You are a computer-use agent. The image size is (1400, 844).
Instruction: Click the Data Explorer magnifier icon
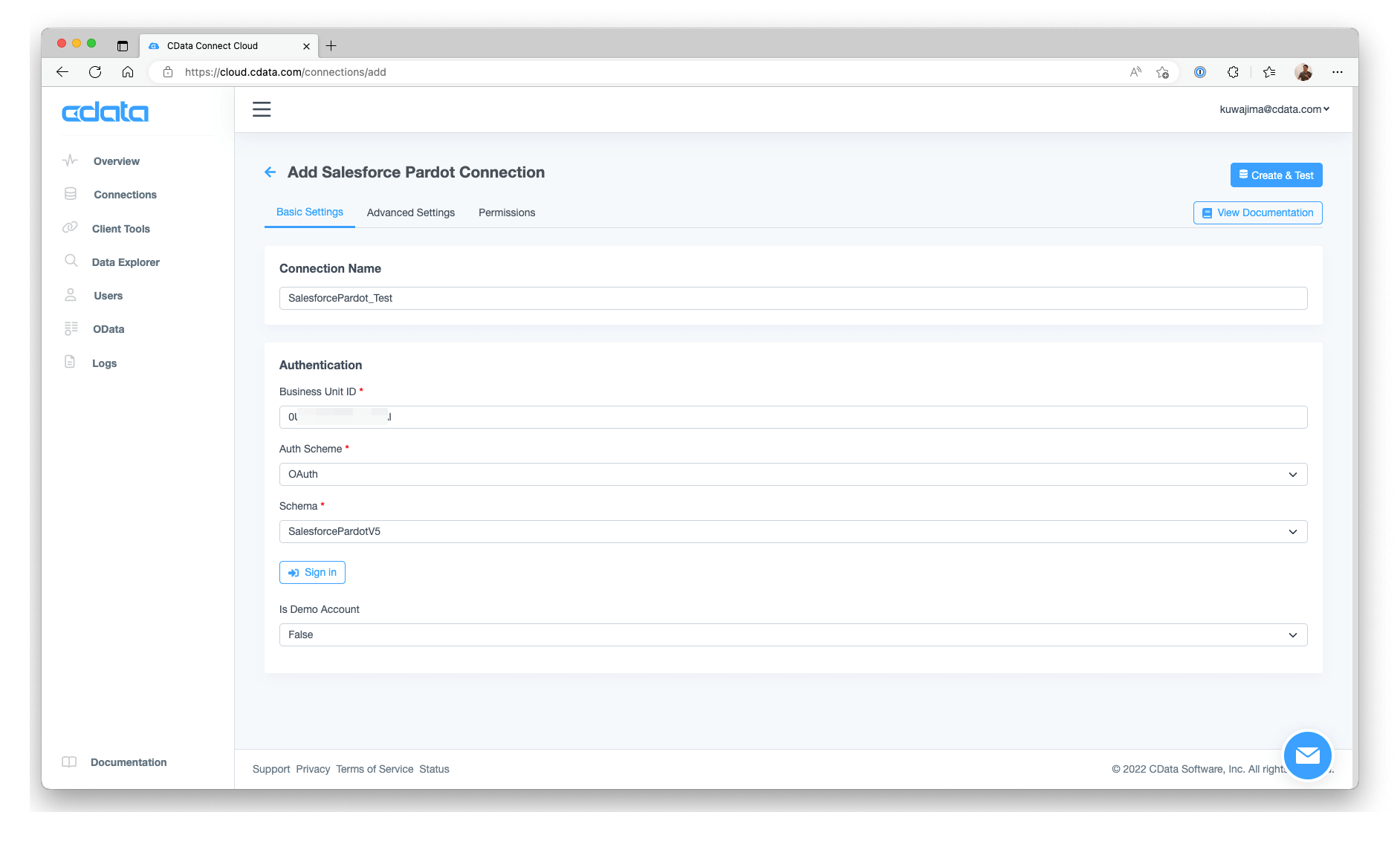(x=71, y=261)
